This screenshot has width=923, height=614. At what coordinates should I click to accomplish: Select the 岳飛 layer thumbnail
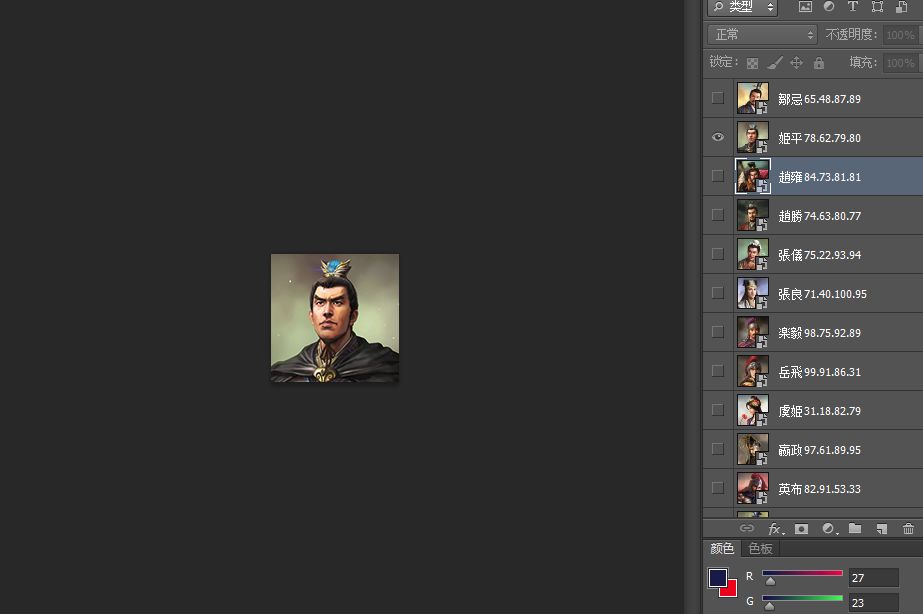[x=753, y=371]
